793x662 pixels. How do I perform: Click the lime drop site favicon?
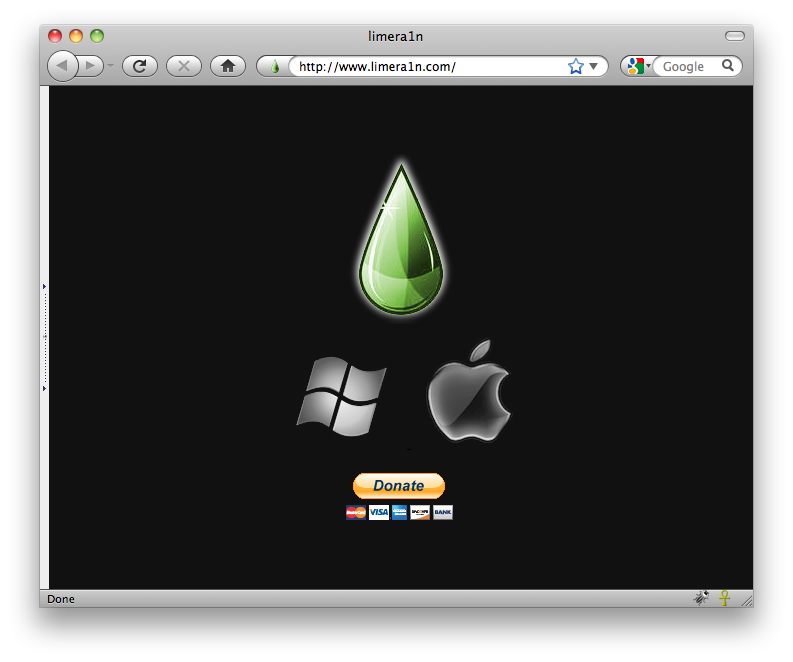tap(275, 67)
